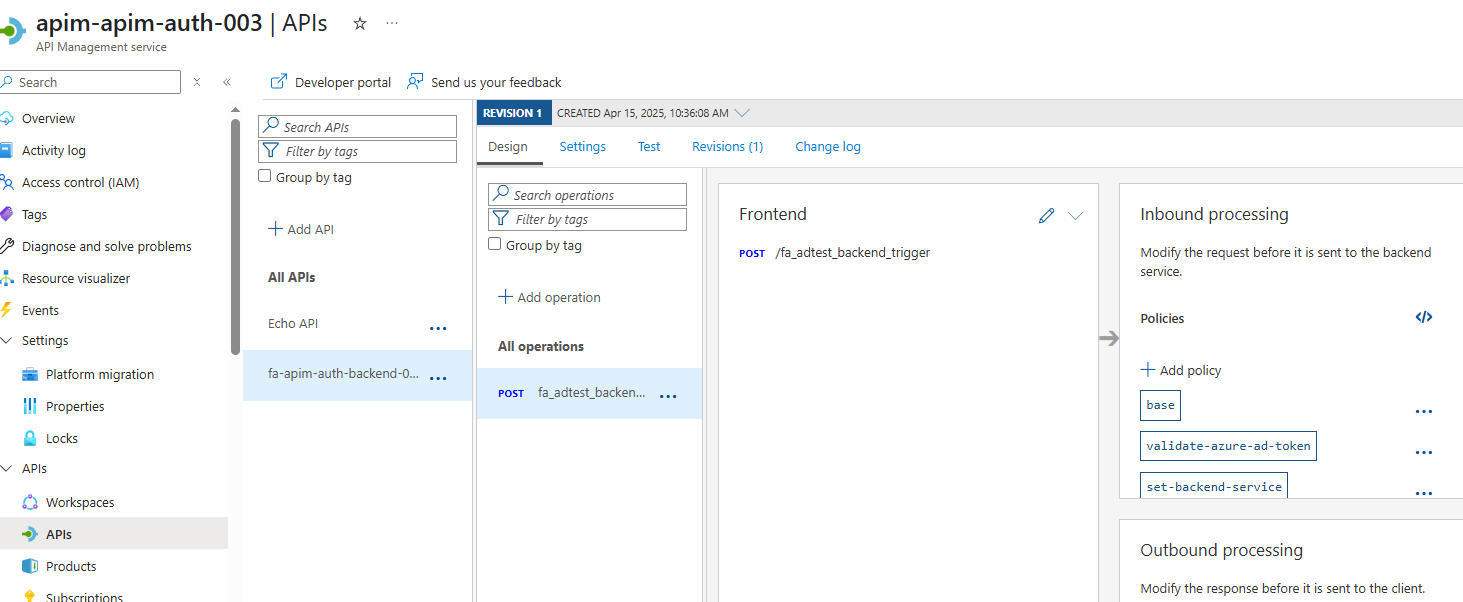Image resolution: width=1463 pixels, height=602 pixels.
Task: Enable Group by tag for APIs list
Action: 265,176
